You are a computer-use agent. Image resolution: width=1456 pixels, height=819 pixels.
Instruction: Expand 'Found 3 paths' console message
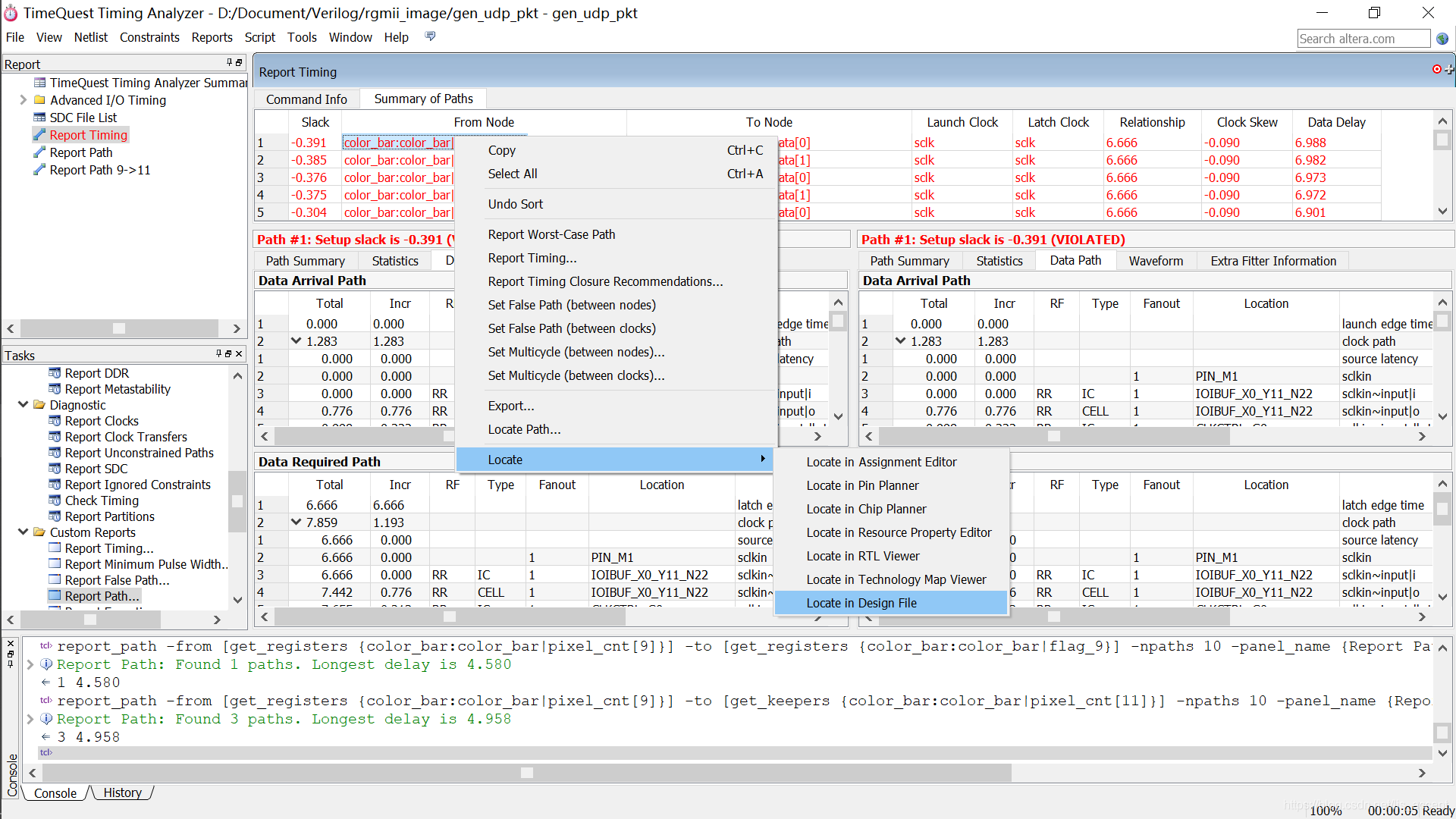coord(30,719)
